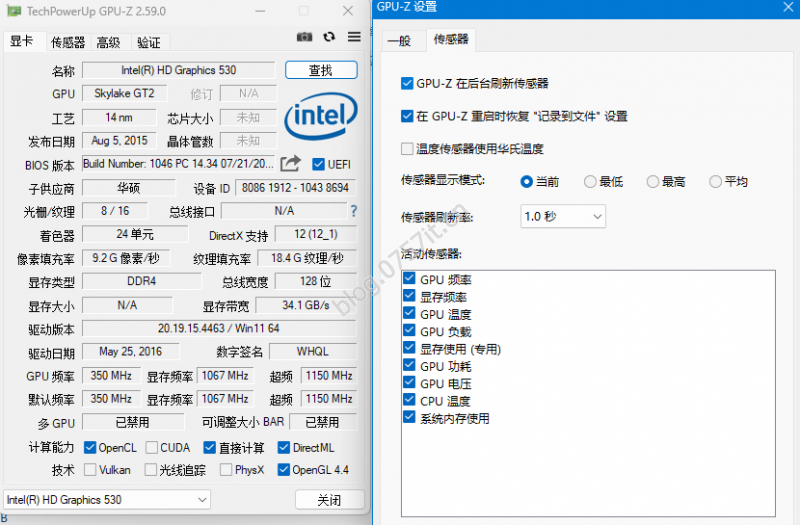Click the 显存类型 value DDR4
The height and width of the screenshot is (525, 800).
[142, 281]
